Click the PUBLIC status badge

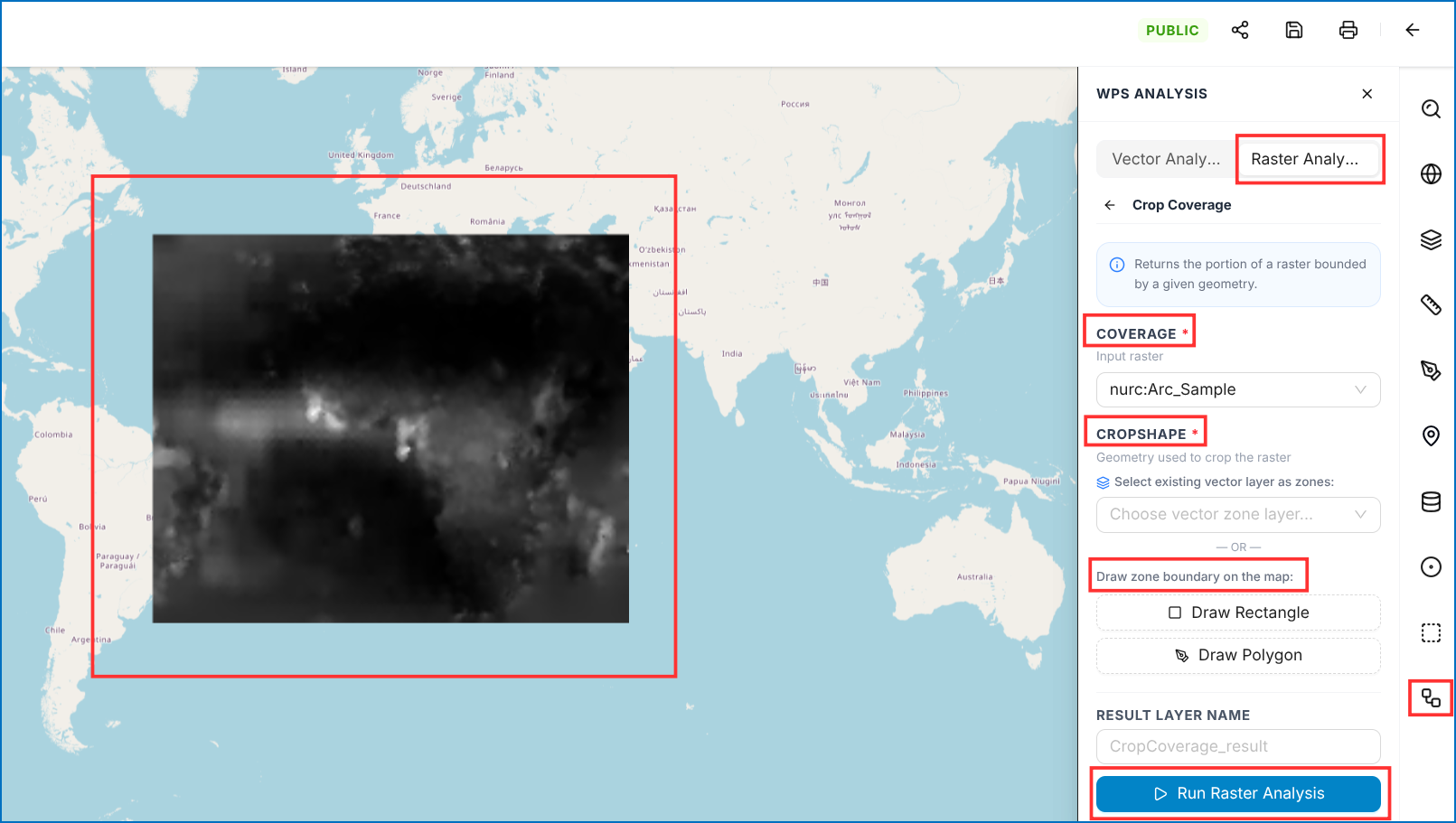[x=1172, y=30]
